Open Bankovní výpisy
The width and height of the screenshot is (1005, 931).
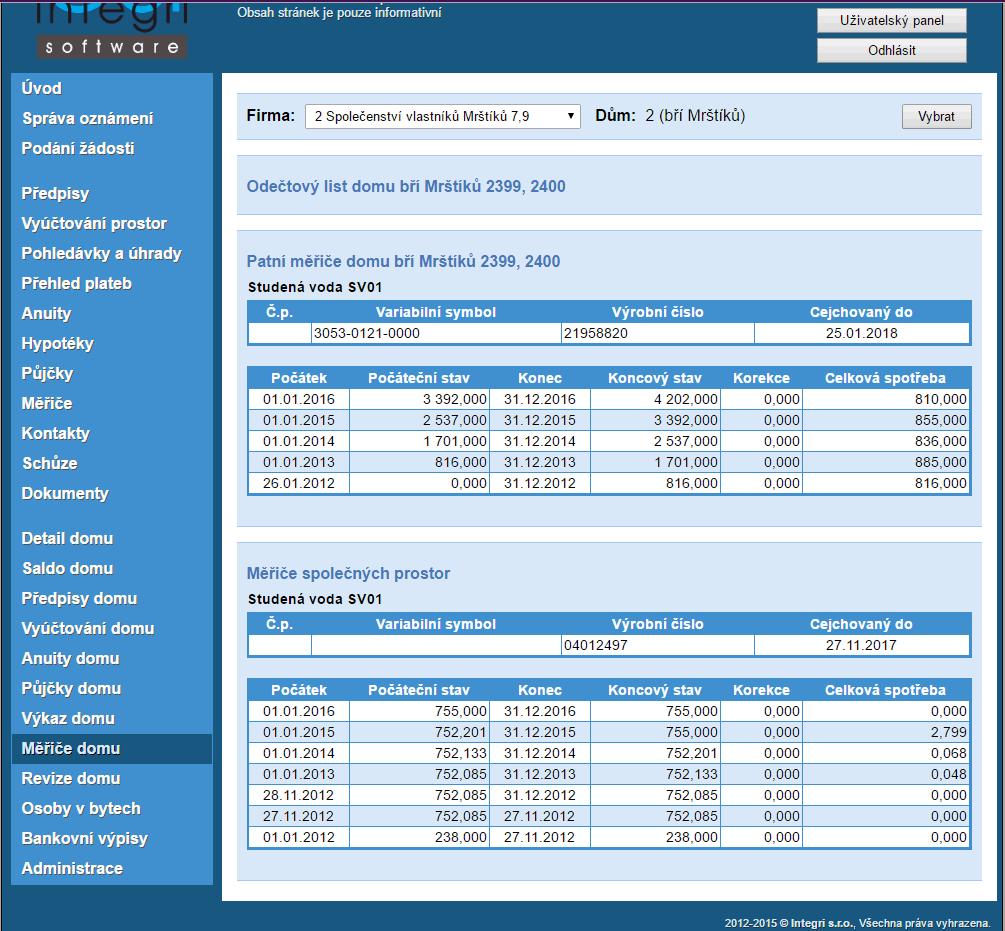85,839
